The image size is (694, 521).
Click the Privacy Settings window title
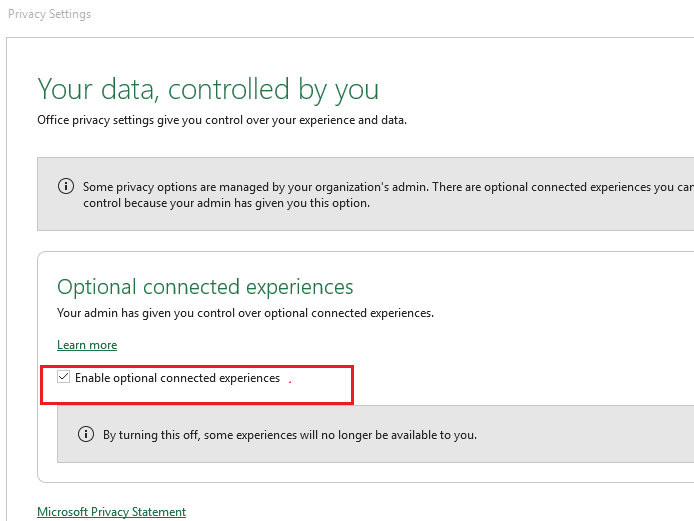coord(50,14)
